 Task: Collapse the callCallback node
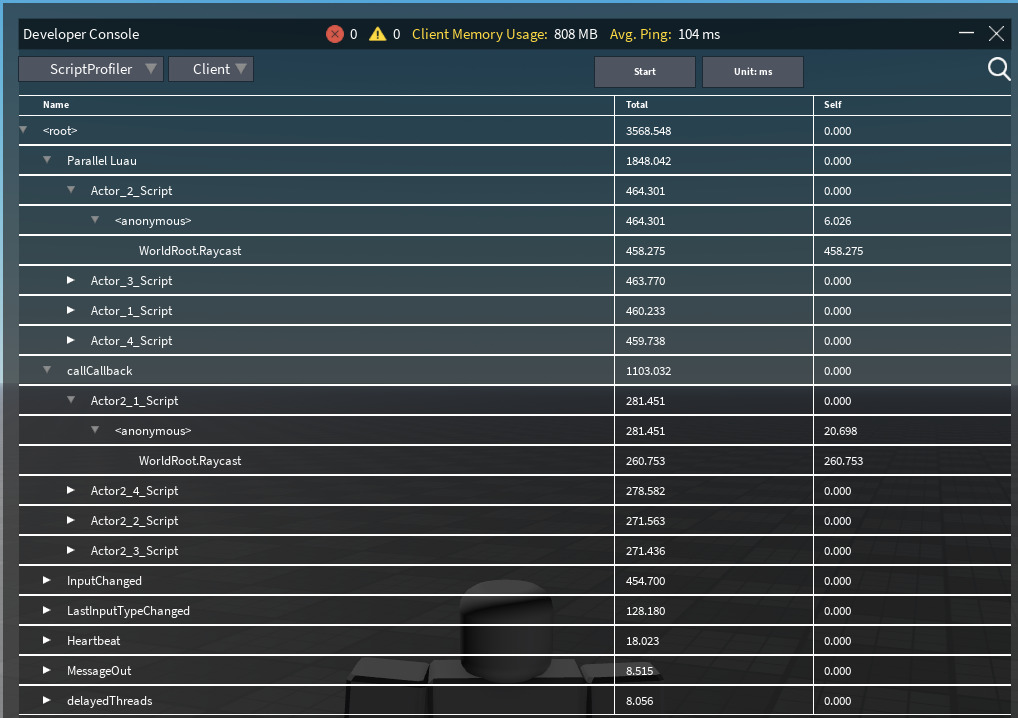pos(46,370)
